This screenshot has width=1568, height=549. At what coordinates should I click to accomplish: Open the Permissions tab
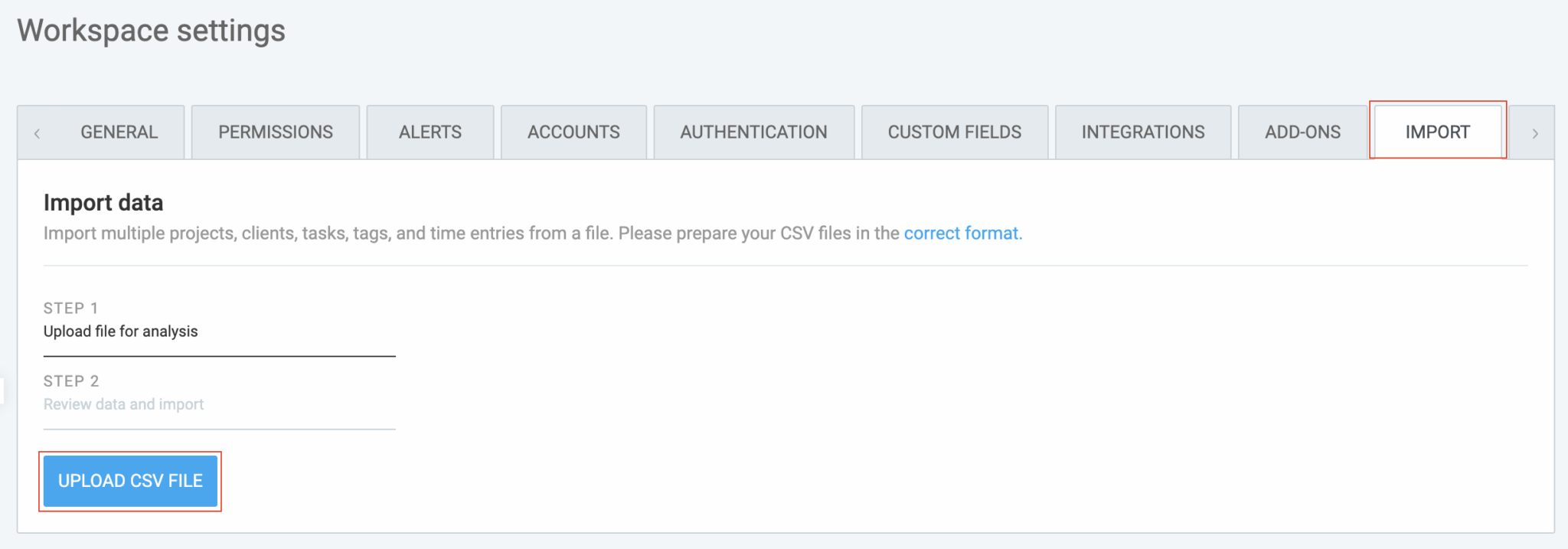(275, 132)
